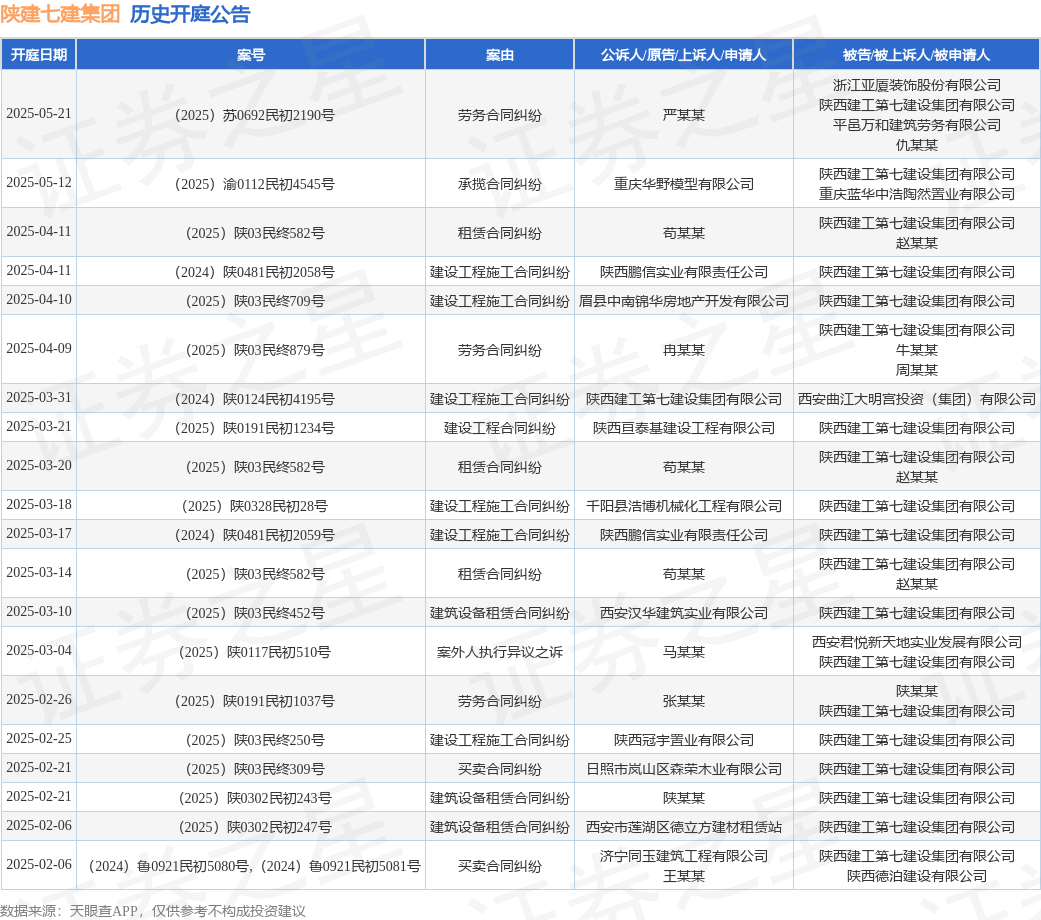Click case number (2025)陕03民终709号
Screen dimensions: 1041x920
pos(254,301)
